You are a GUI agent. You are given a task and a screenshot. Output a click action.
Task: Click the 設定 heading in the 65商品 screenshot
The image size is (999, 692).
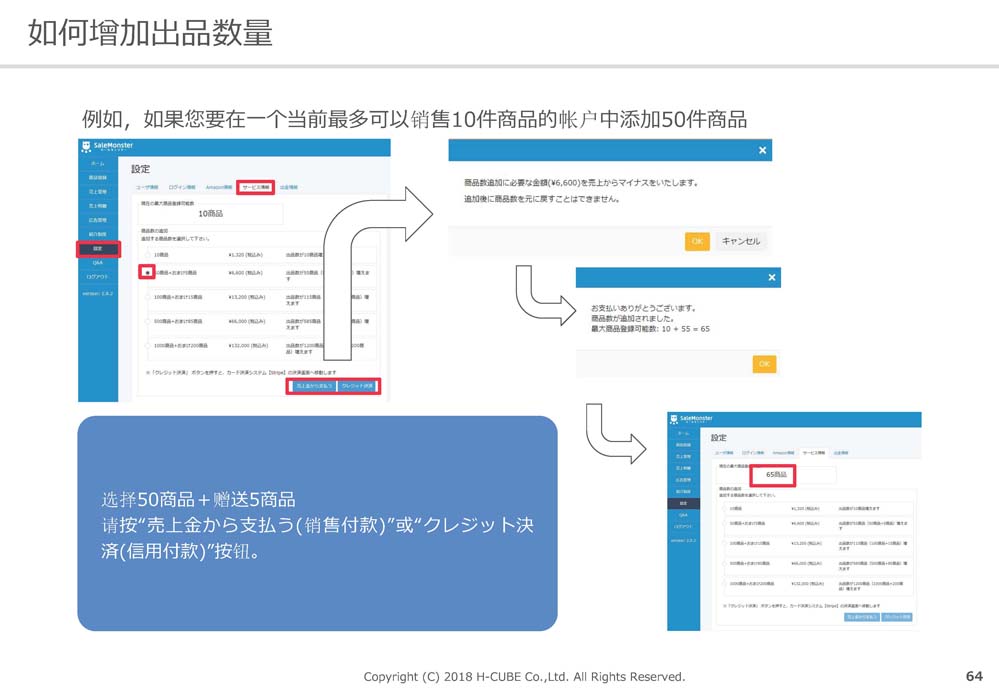click(718, 438)
